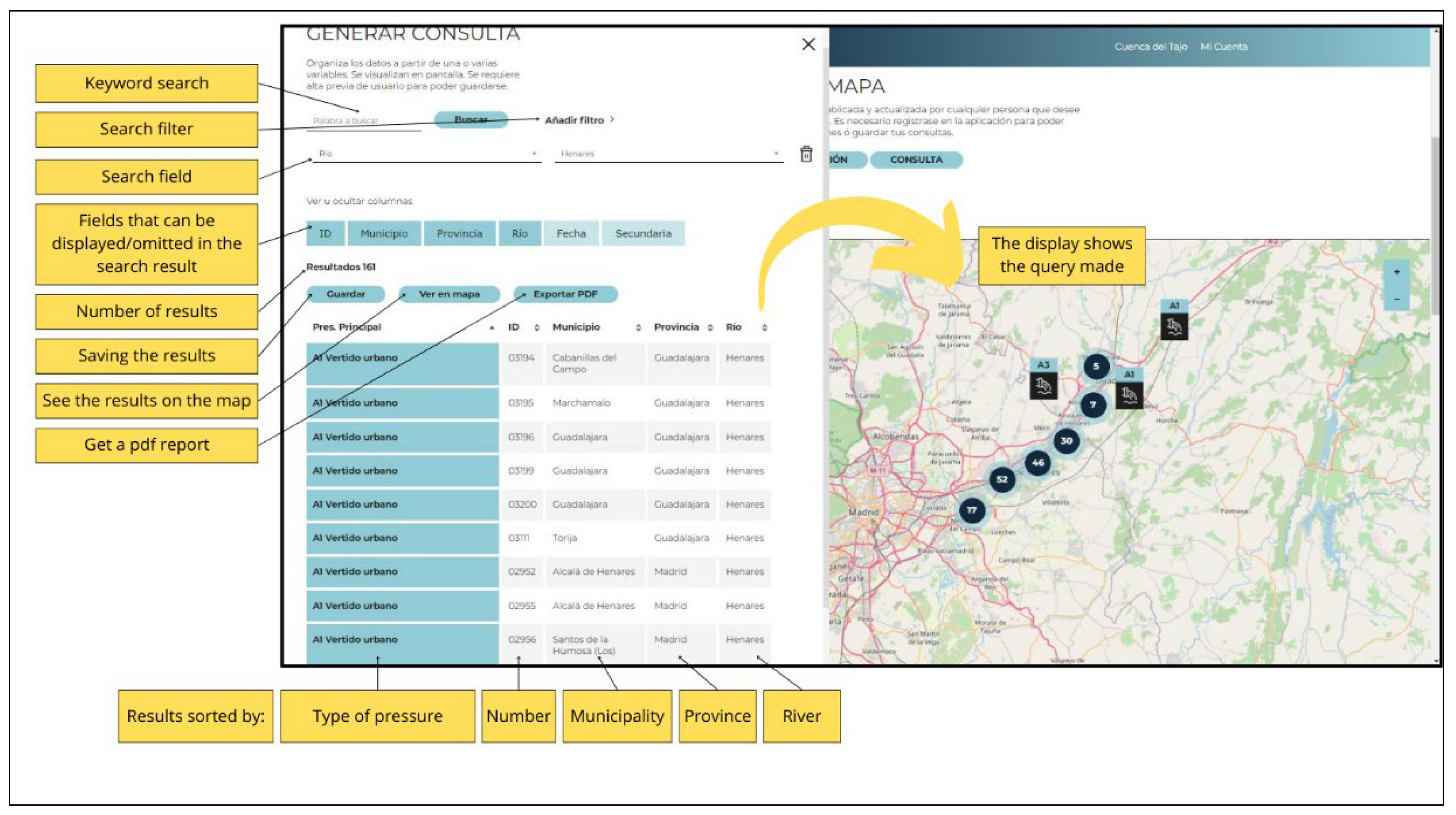Click the Exportar PDF button

pos(565,294)
